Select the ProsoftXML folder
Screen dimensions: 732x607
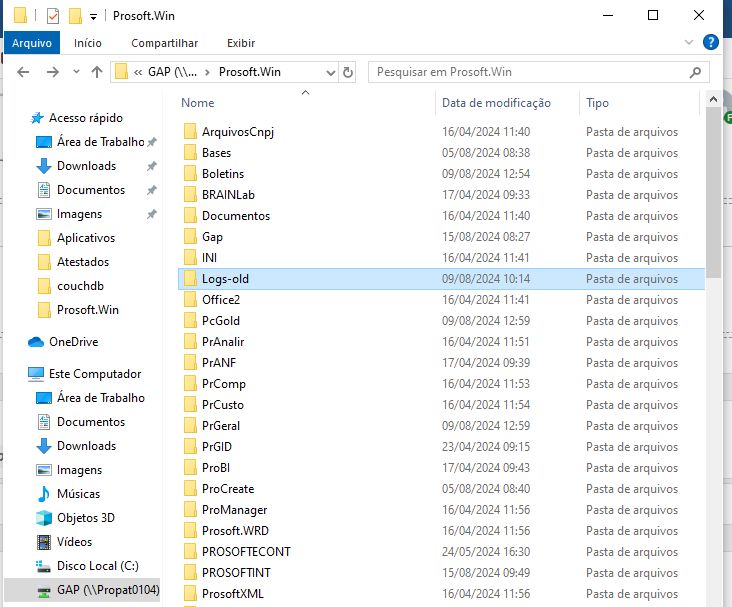click(x=232, y=594)
